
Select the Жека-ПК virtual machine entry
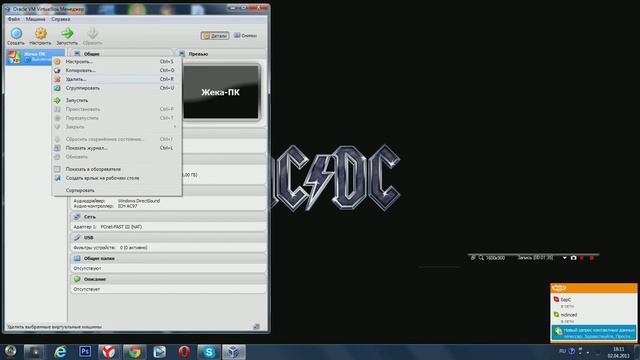pos(35,57)
